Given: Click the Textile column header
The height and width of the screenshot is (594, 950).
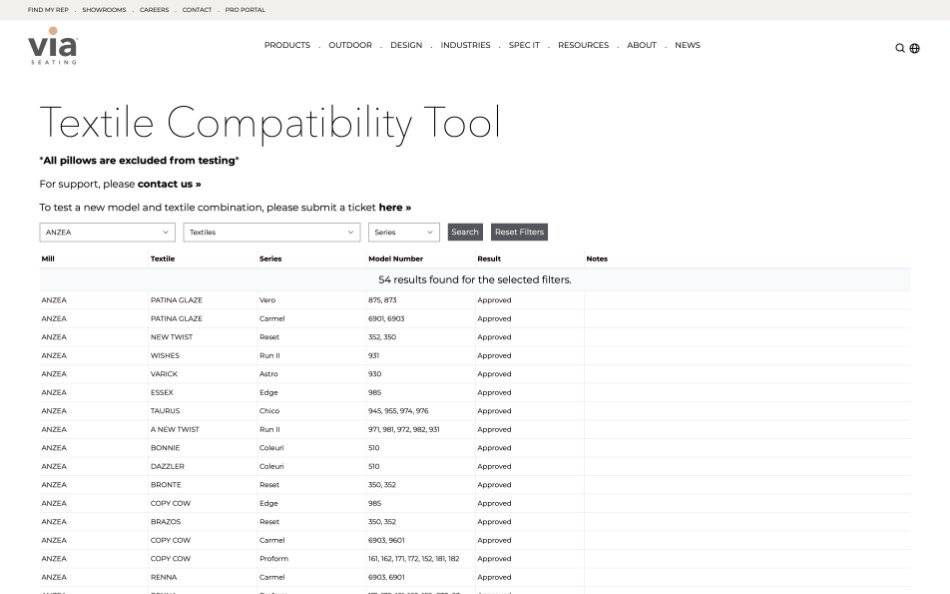Looking at the screenshot, I should pos(162,259).
